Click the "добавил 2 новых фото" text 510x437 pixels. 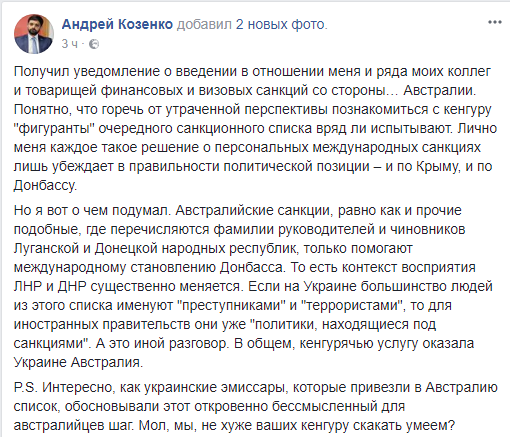[x=252, y=24]
